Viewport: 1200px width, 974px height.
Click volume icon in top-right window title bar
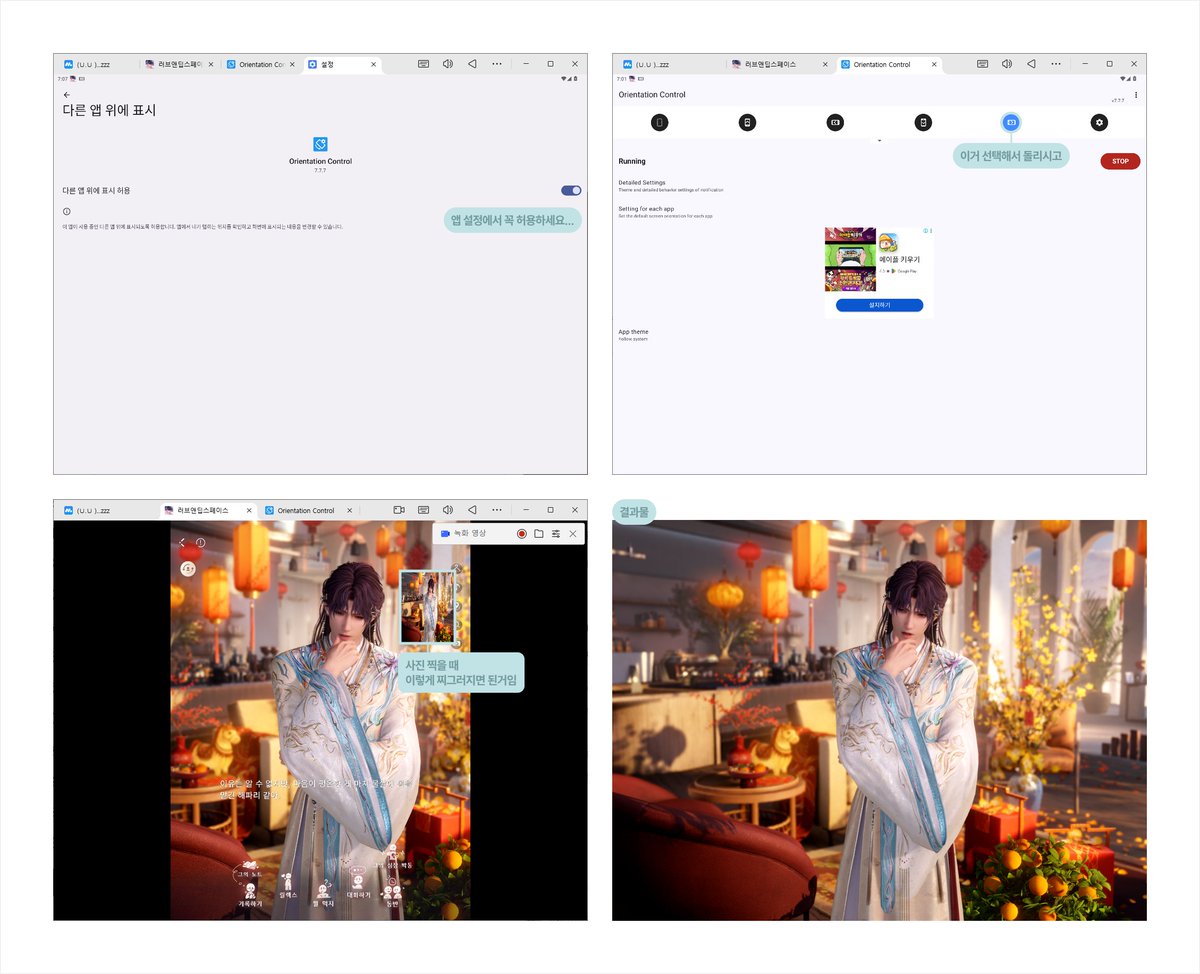tap(1006, 64)
